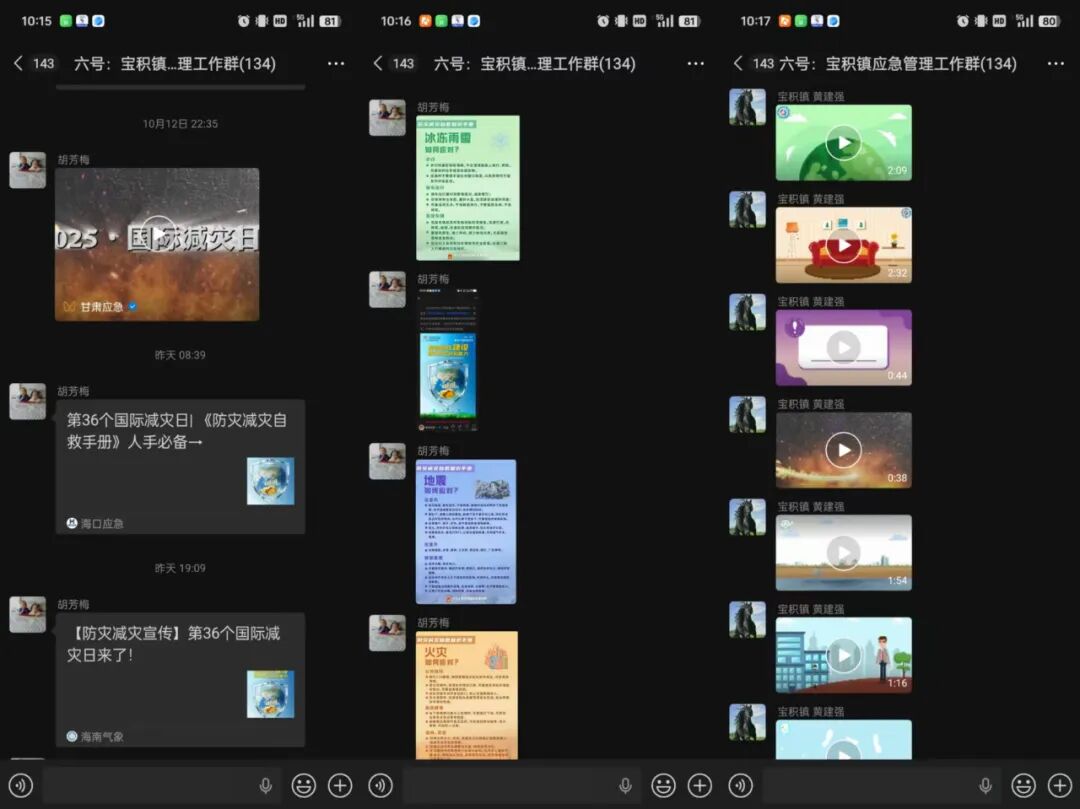Play the 0:44 cartoon video message
This screenshot has width=1080, height=809.
[843, 347]
